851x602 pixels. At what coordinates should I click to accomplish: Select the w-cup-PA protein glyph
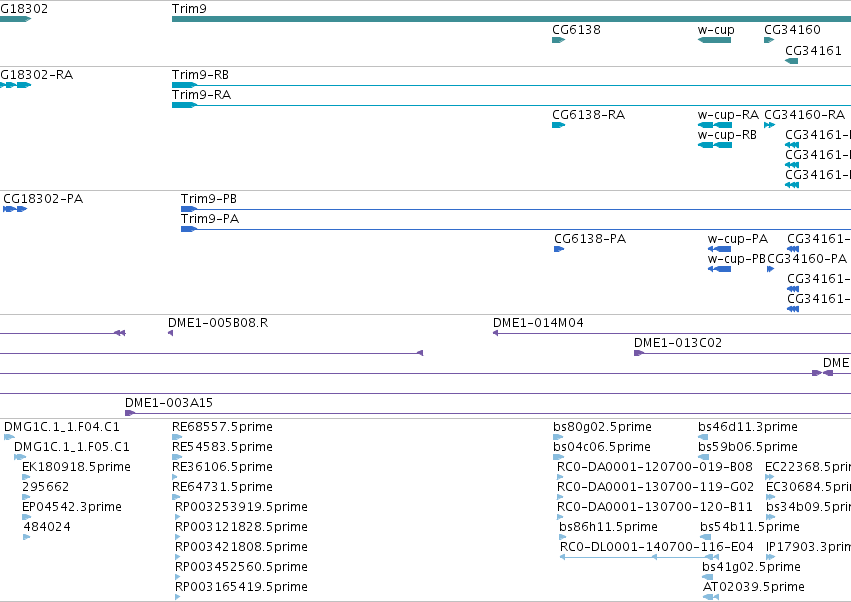pos(719,249)
